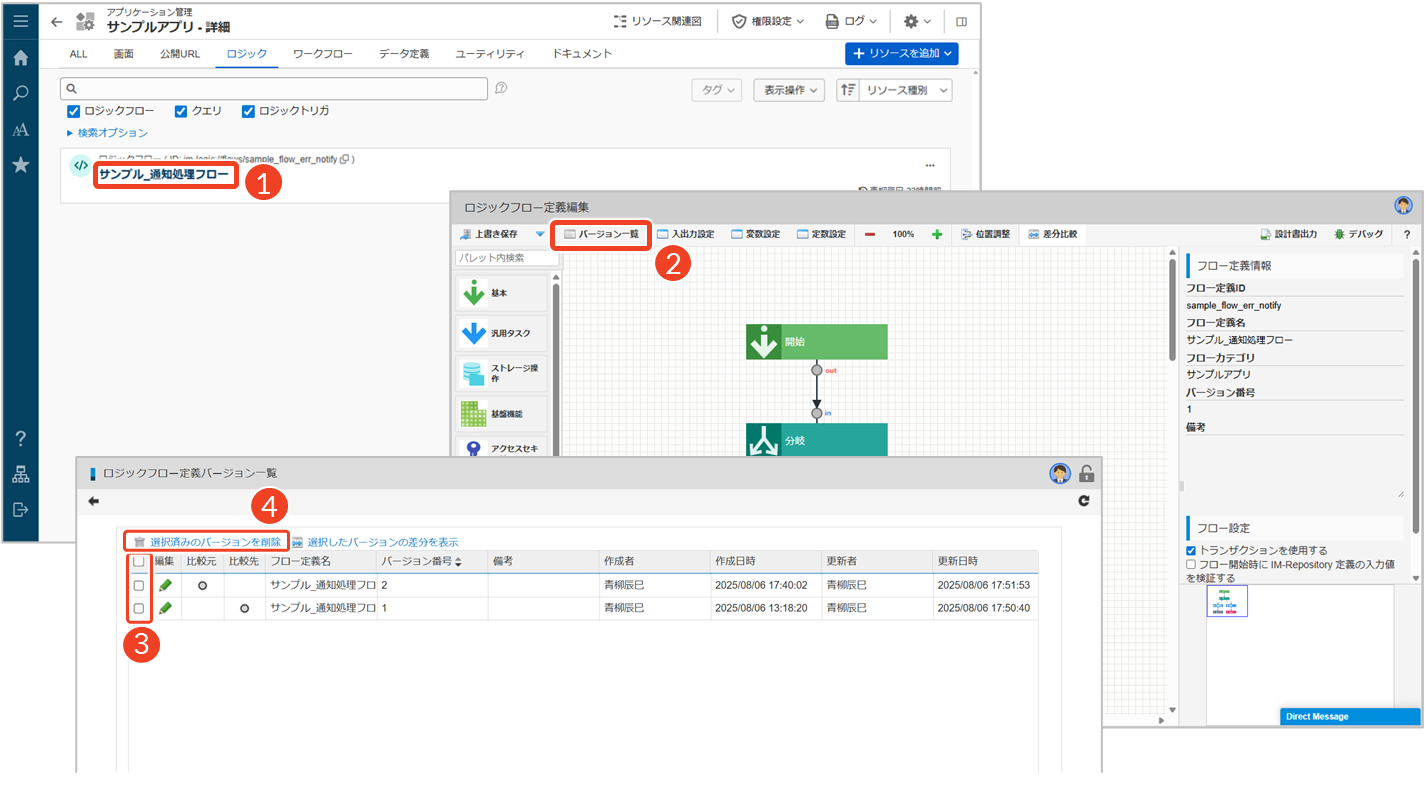Image resolution: width=1425 pixels, height=785 pixels.
Task: Click the edit pencil for version 2
Action: click(165, 585)
